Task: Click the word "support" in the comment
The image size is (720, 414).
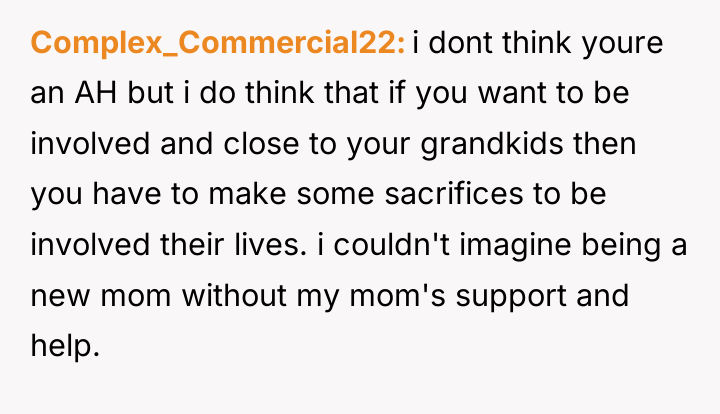Action: 511,297
